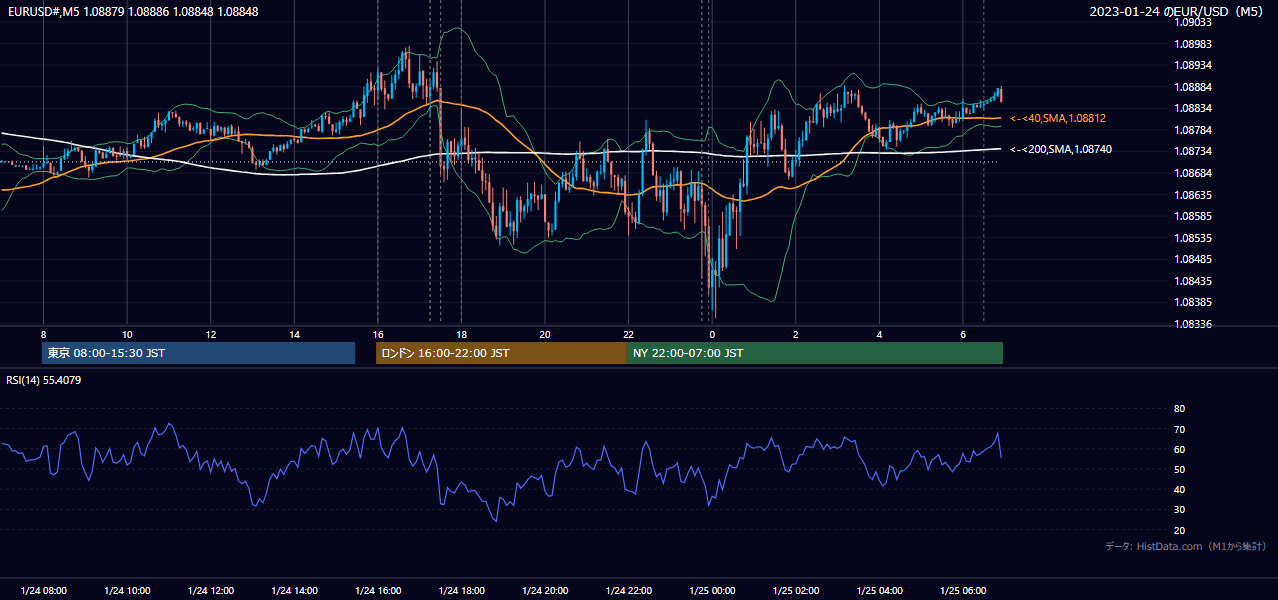Click the HistData.com data source credit
The height and width of the screenshot is (600, 1278).
point(1186,546)
